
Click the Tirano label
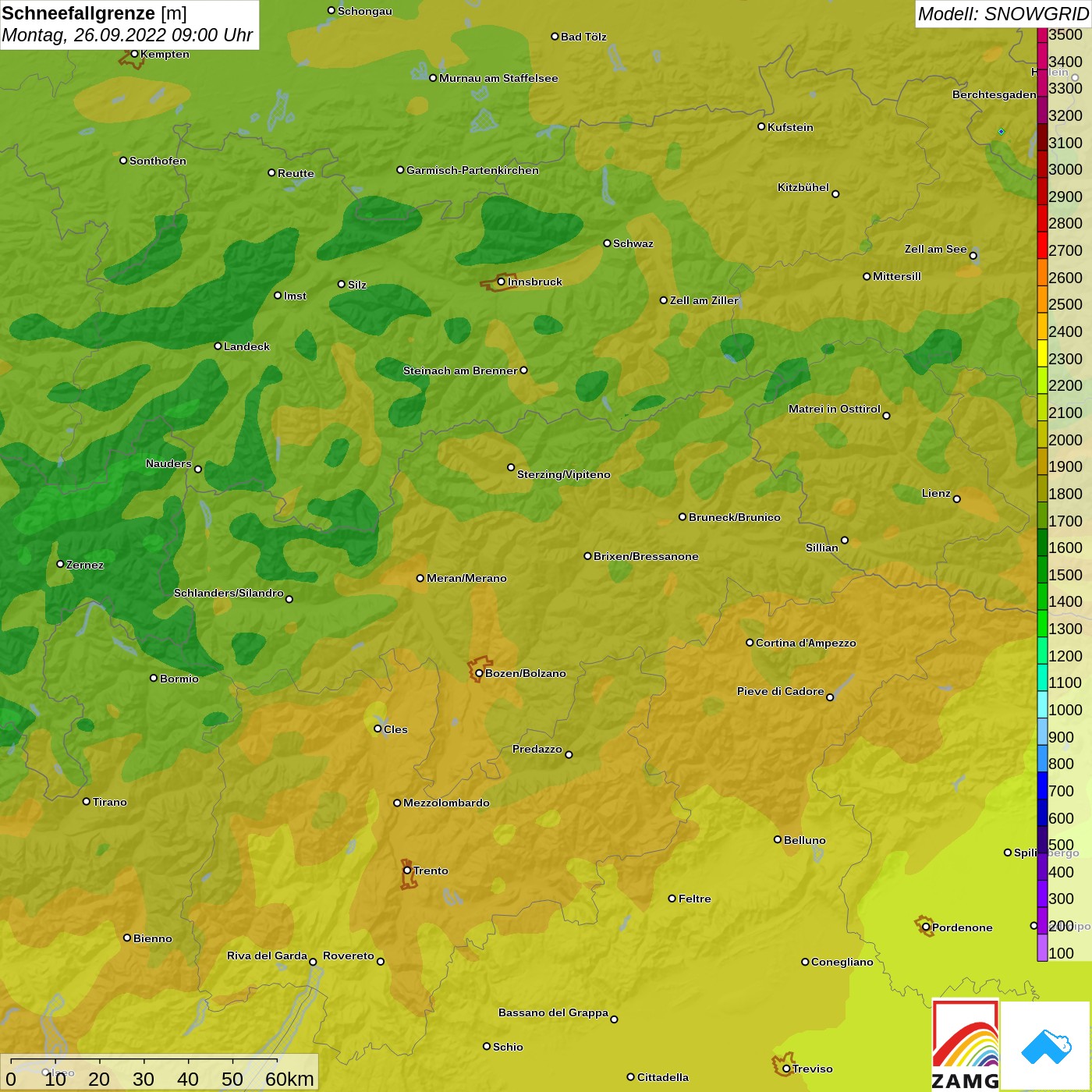point(110,802)
